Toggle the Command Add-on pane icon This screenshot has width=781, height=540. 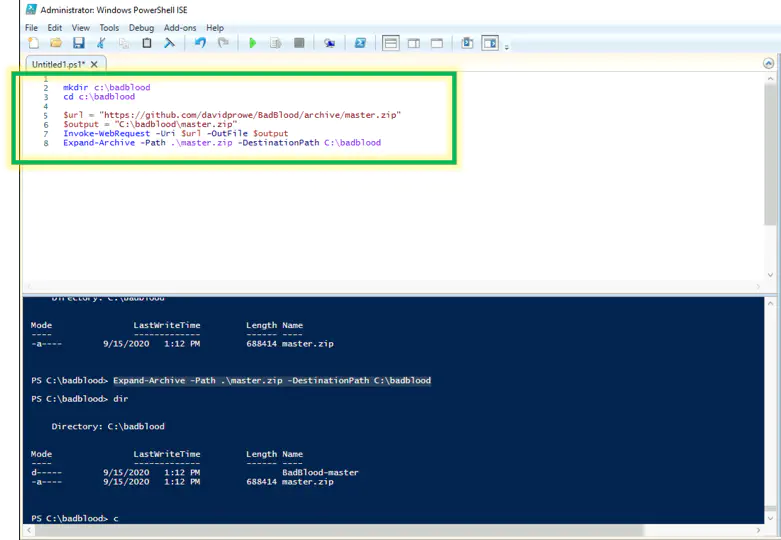(x=490, y=43)
